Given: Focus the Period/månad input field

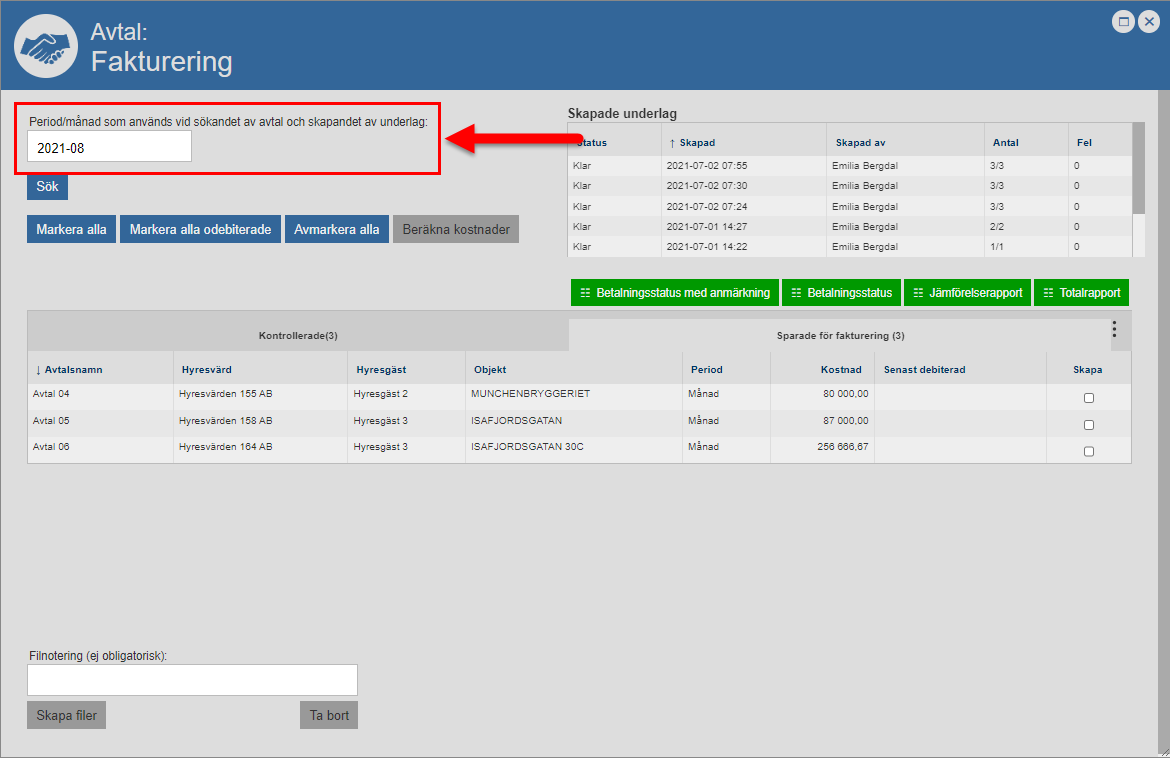Looking at the screenshot, I should (109, 147).
